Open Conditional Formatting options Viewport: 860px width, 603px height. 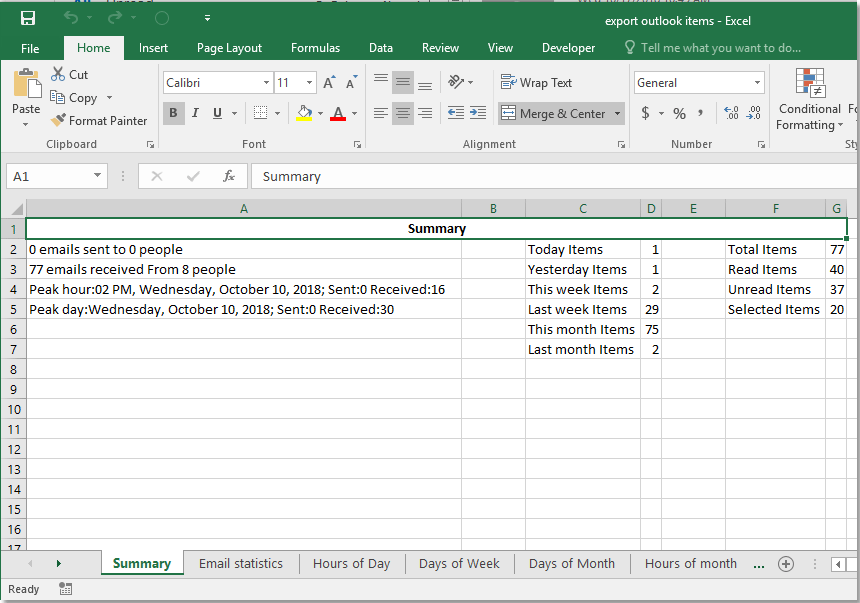coord(808,98)
